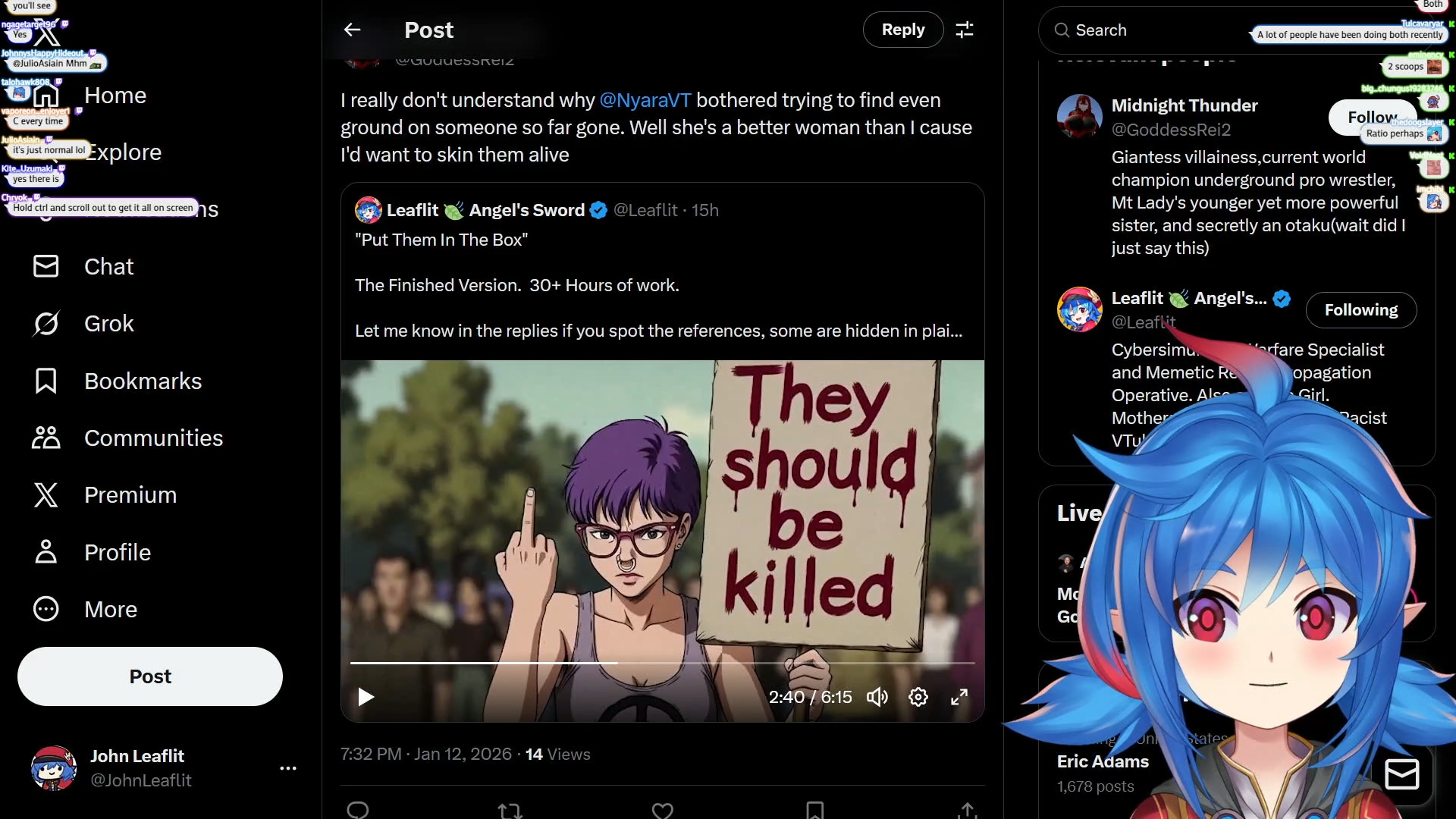Open the reply sorting filter icon

pos(965,30)
